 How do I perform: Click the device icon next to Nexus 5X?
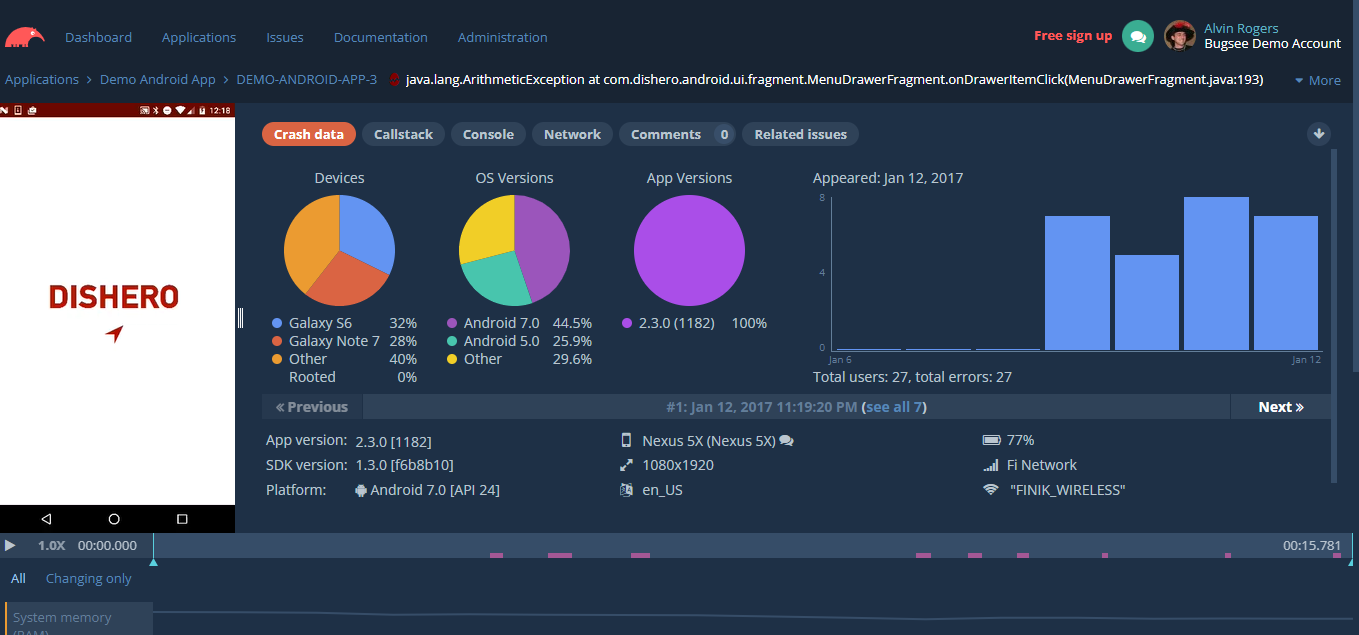(627, 440)
